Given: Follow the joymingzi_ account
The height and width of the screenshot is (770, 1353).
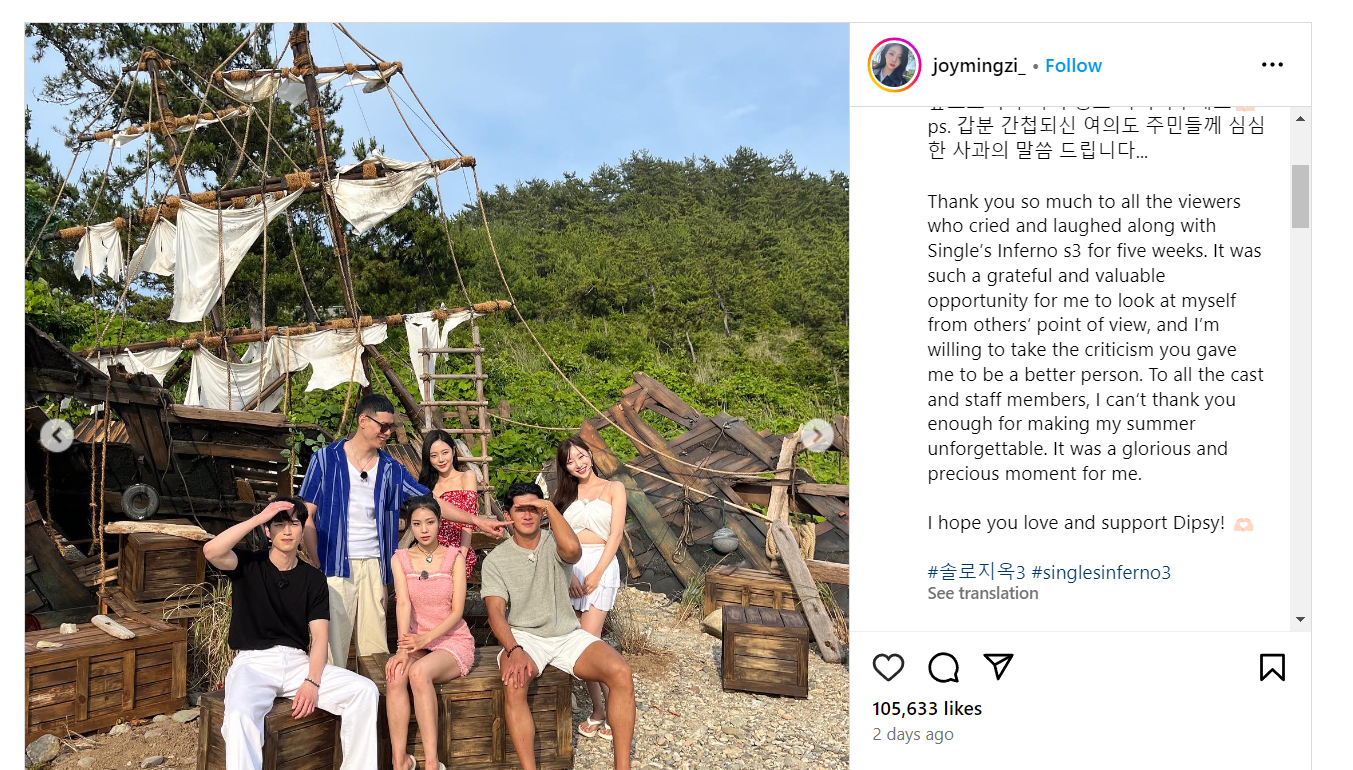Looking at the screenshot, I should pos(1073,66).
